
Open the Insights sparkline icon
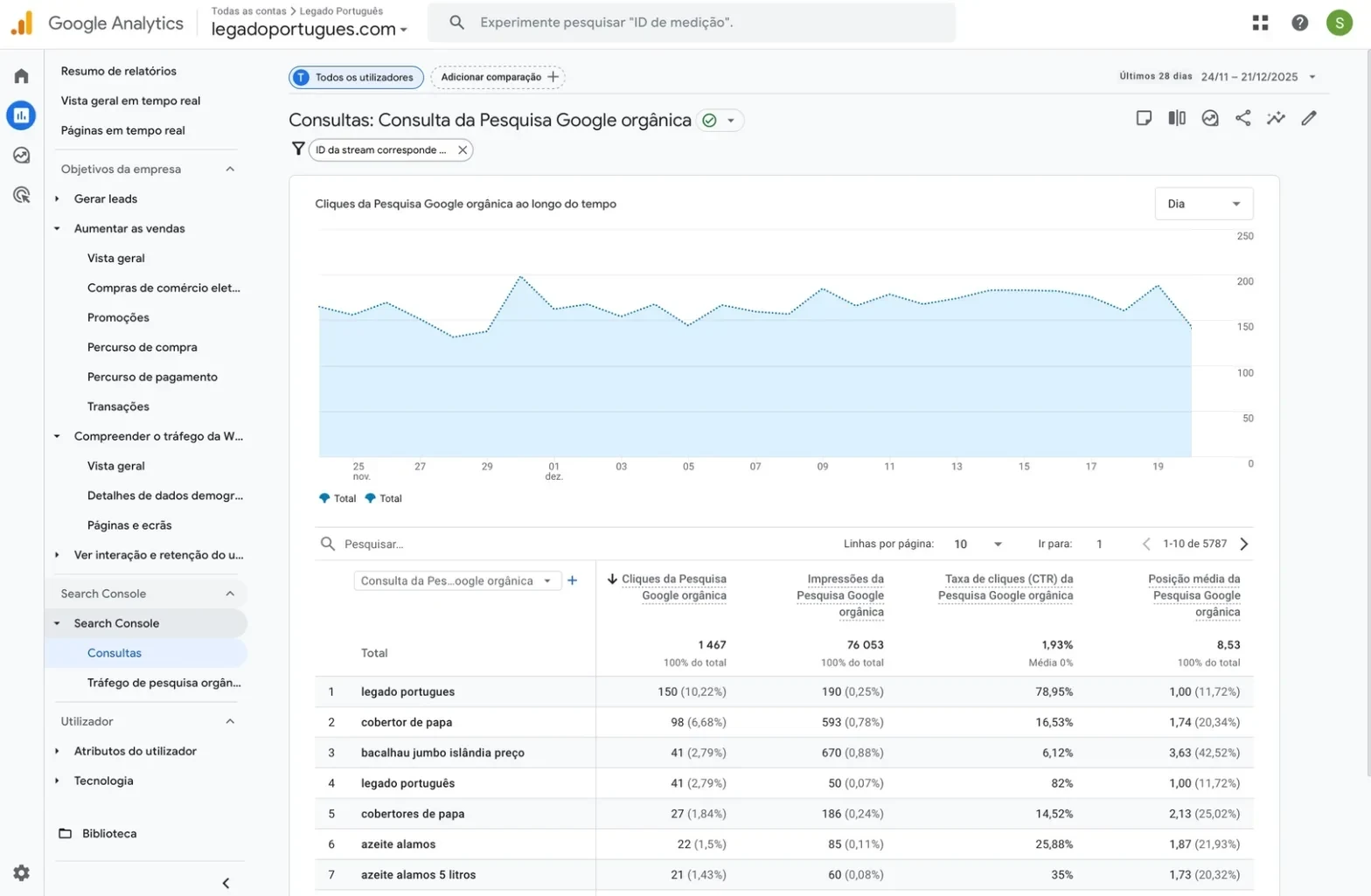[x=1276, y=118]
